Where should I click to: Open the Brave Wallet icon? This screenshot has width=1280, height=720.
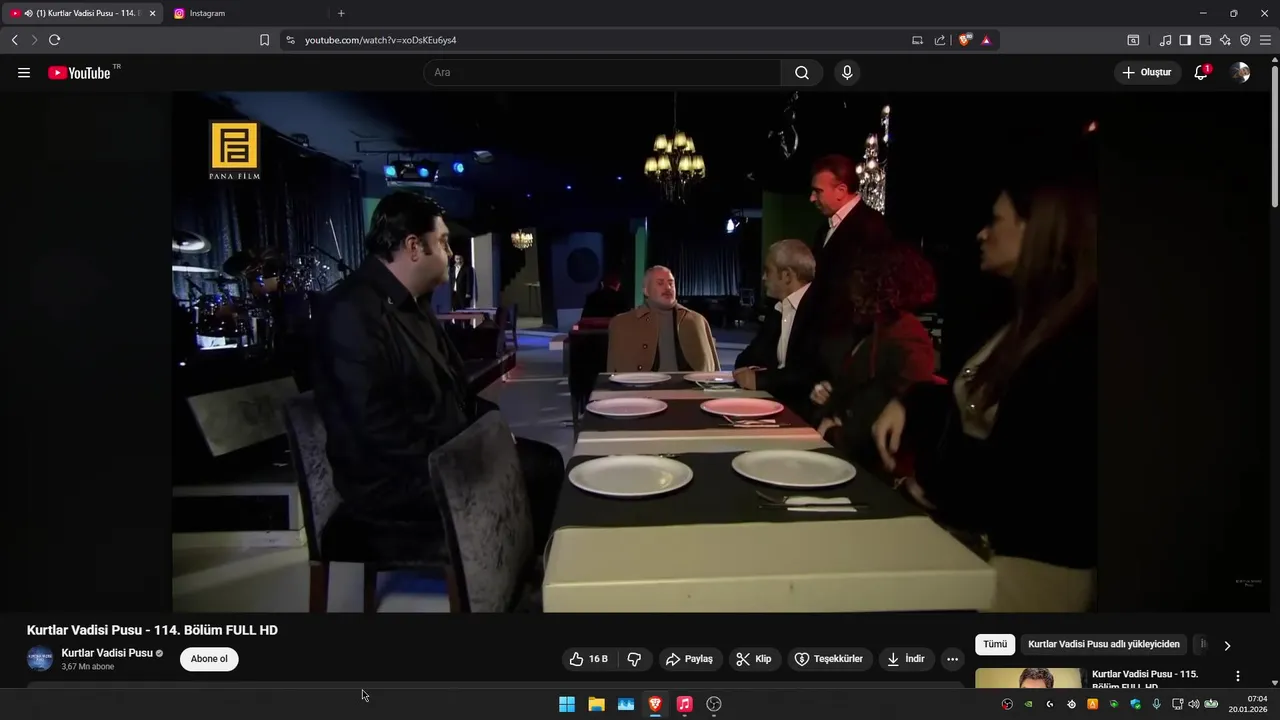[x=1205, y=40]
